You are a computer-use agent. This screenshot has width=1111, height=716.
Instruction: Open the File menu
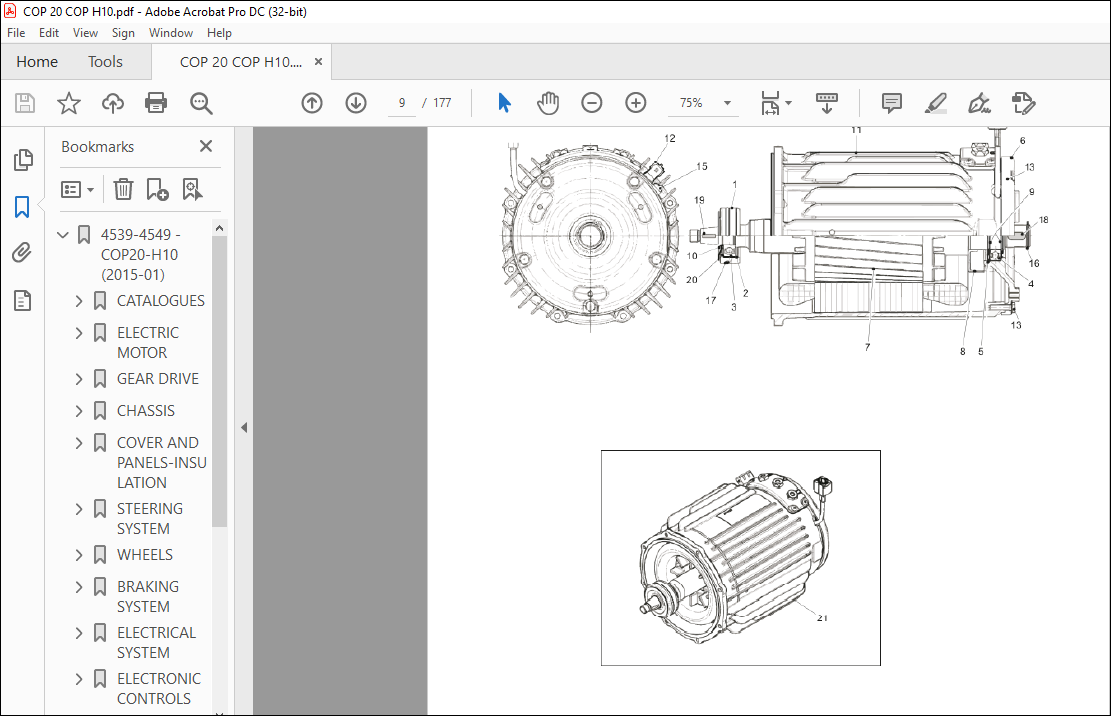click(16, 33)
